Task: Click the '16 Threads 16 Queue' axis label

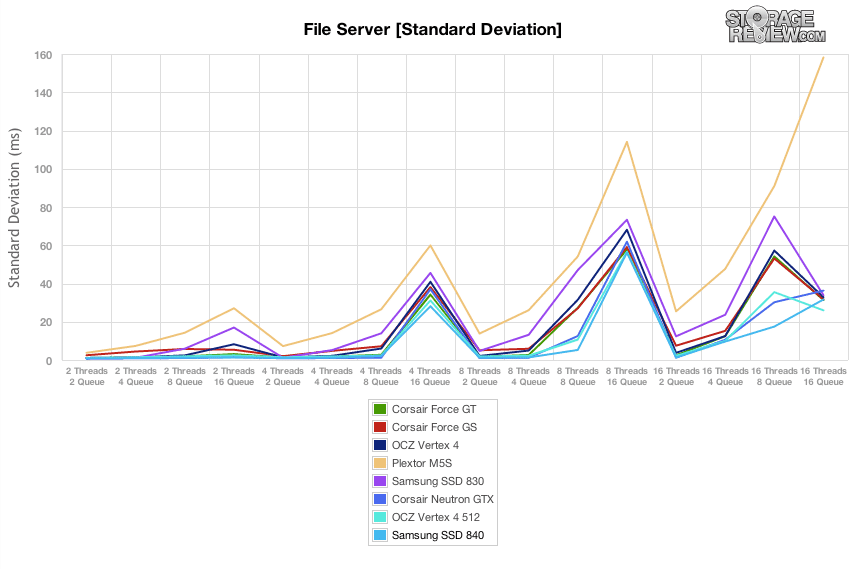Action: tap(823, 377)
